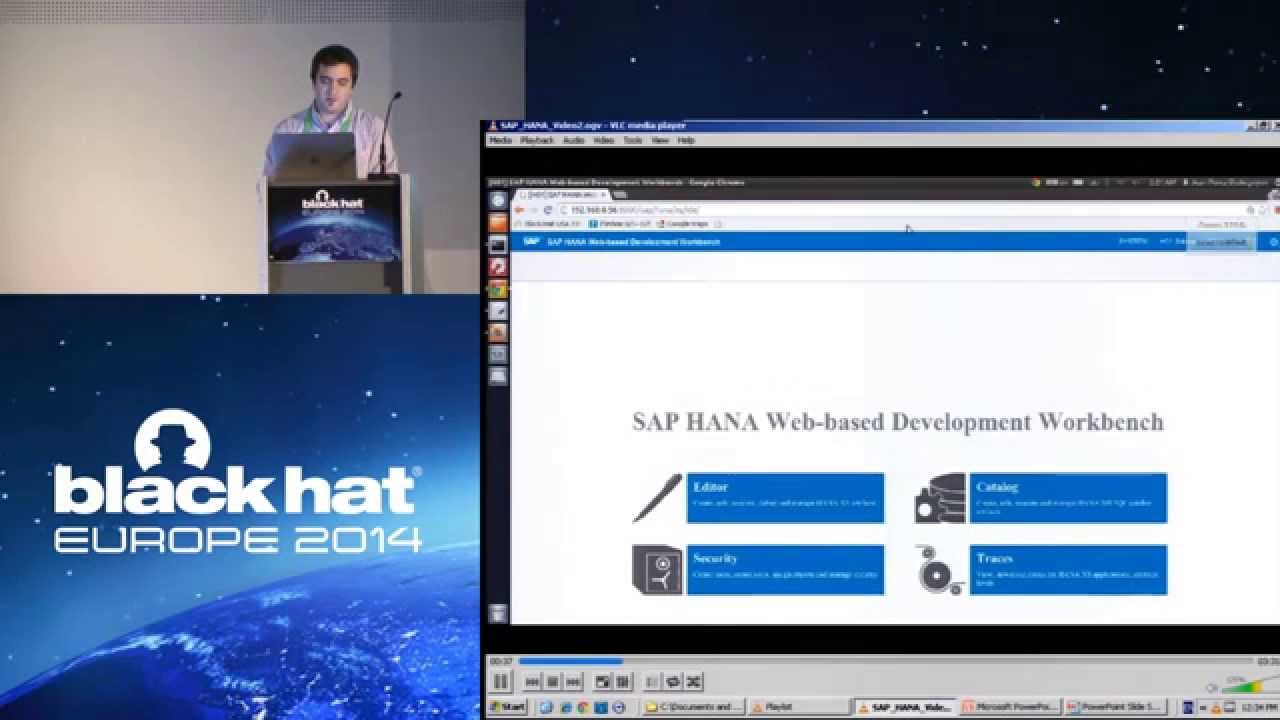
Task: Click the database icon beside Catalog
Action: click(940, 498)
